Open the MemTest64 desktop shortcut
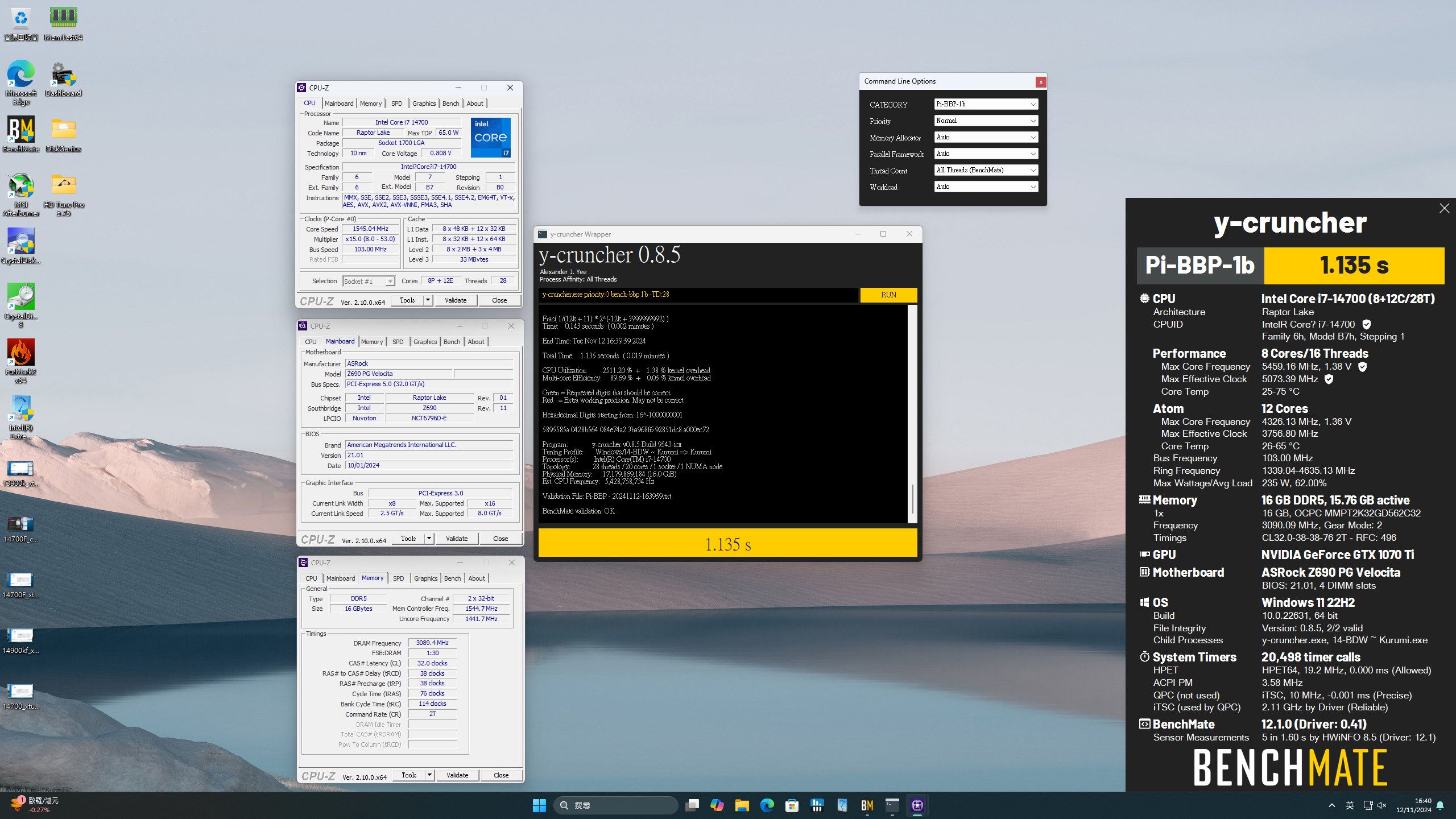This screenshot has width=1456, height=819. pyautogui.click(x=63, y=23)
